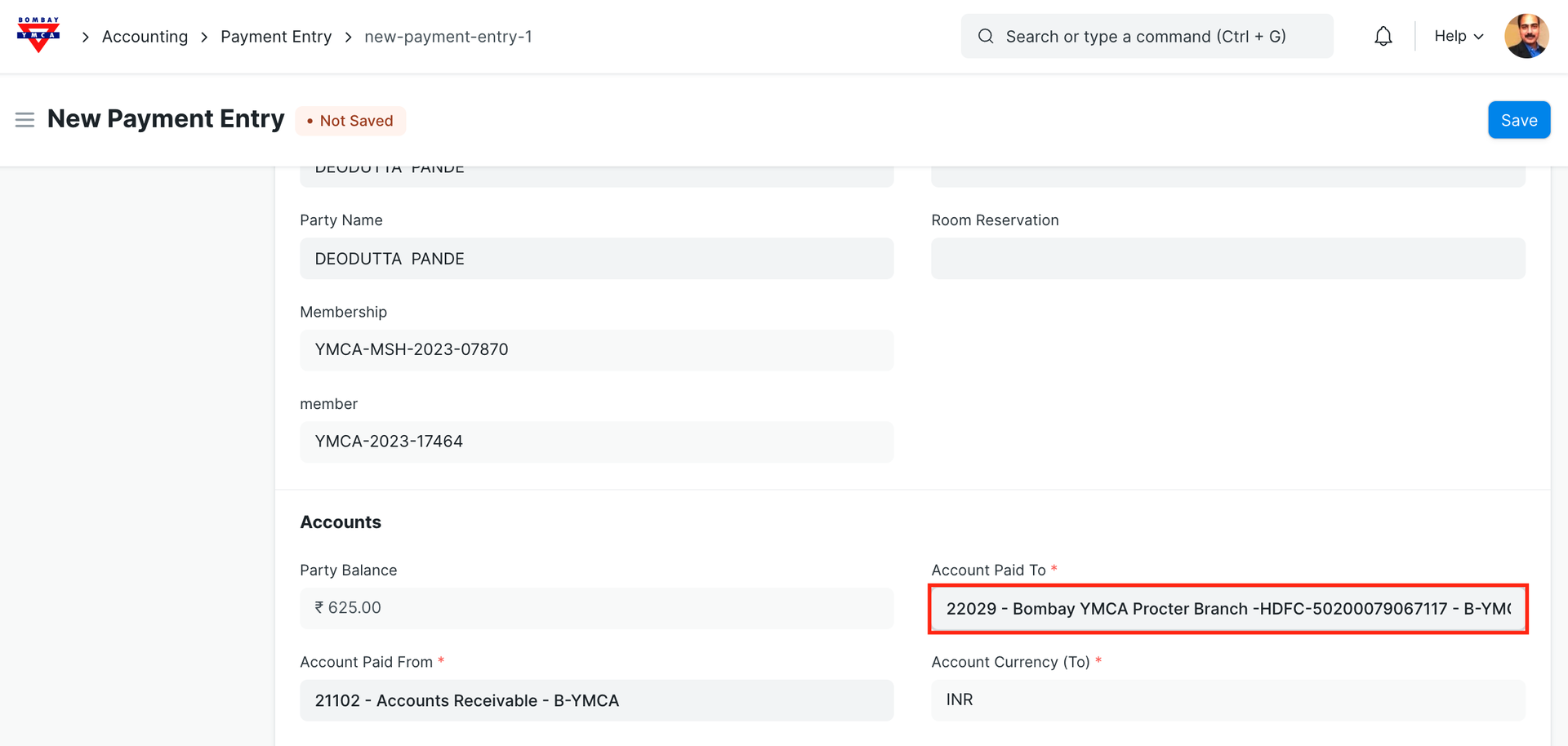
Task: Click the Bombay YMCA logo
Action: pyautogui.click(x=38, y=35)
